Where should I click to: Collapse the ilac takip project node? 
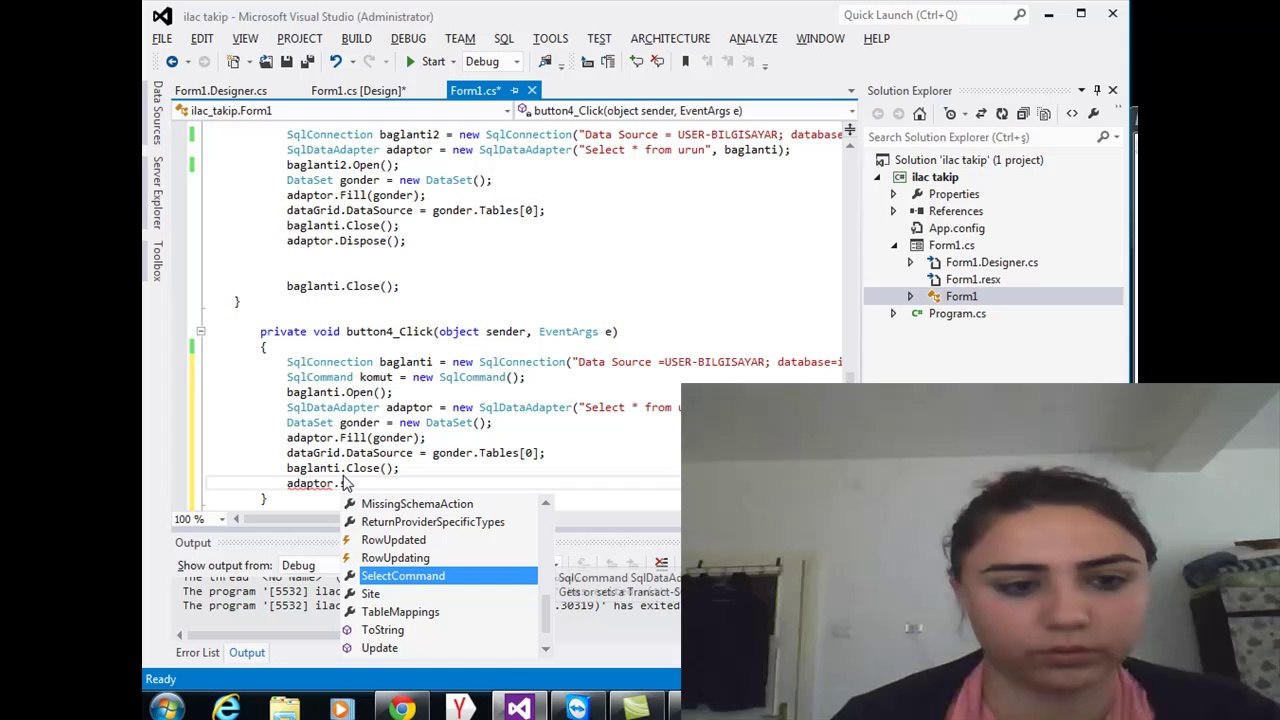(877, 177)
